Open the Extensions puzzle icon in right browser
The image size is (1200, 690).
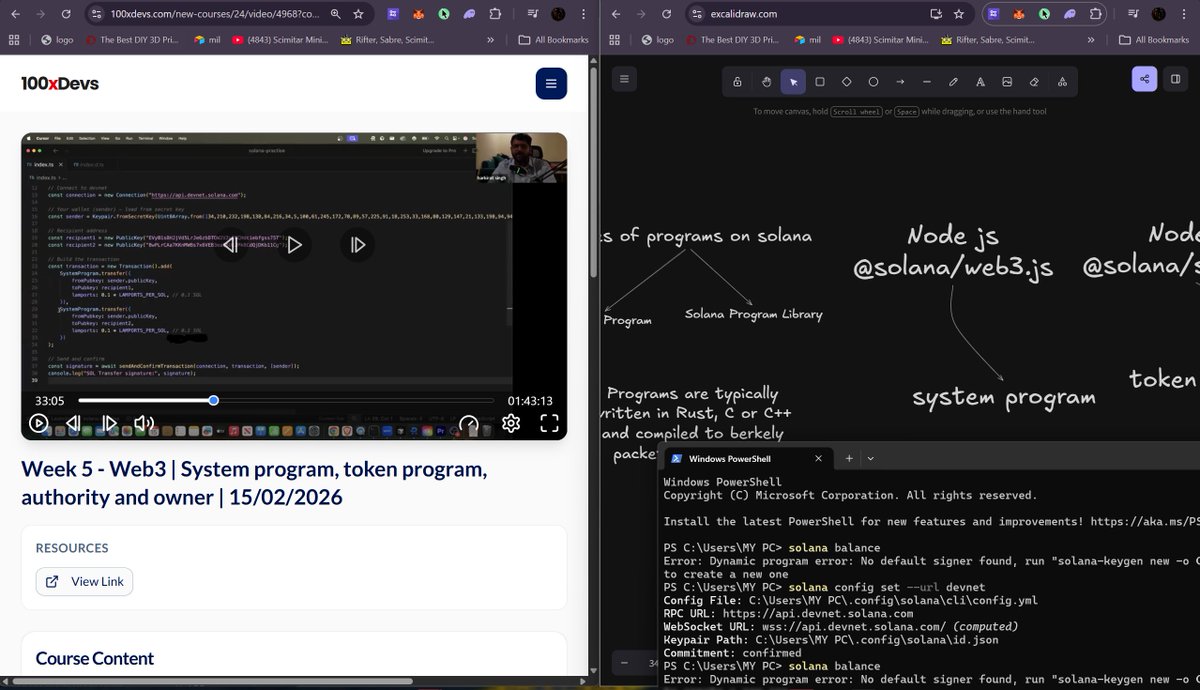click(1096, 15)
